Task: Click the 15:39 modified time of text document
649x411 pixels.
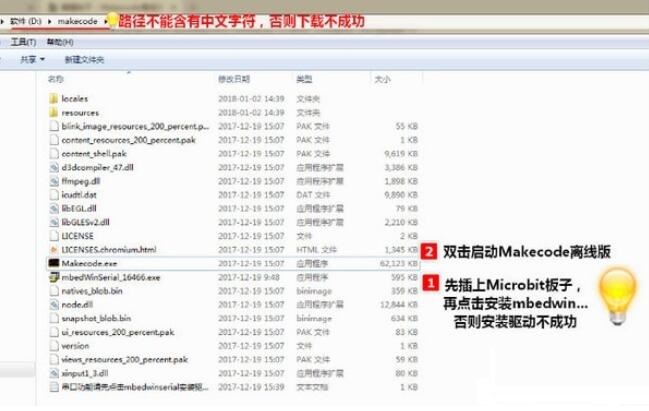Action: [x=273, y=387]
